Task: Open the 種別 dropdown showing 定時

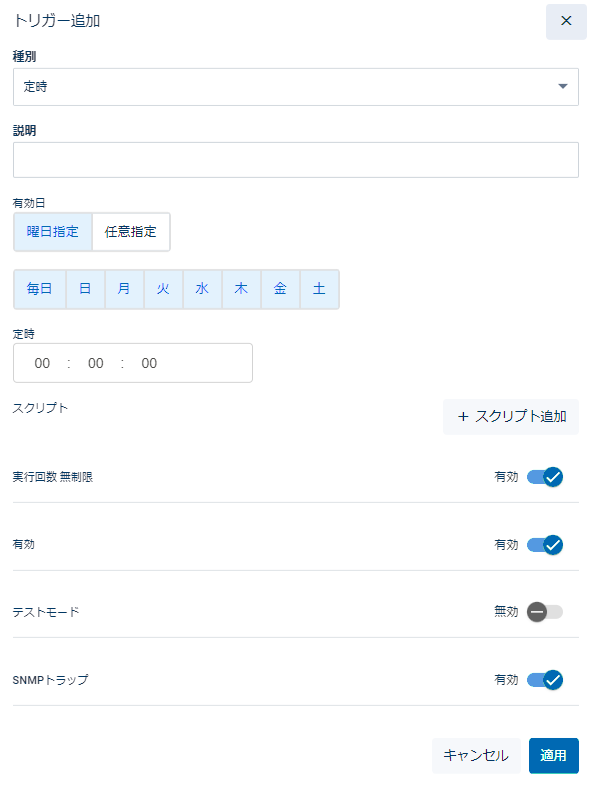Action: [x=296, y=87]
